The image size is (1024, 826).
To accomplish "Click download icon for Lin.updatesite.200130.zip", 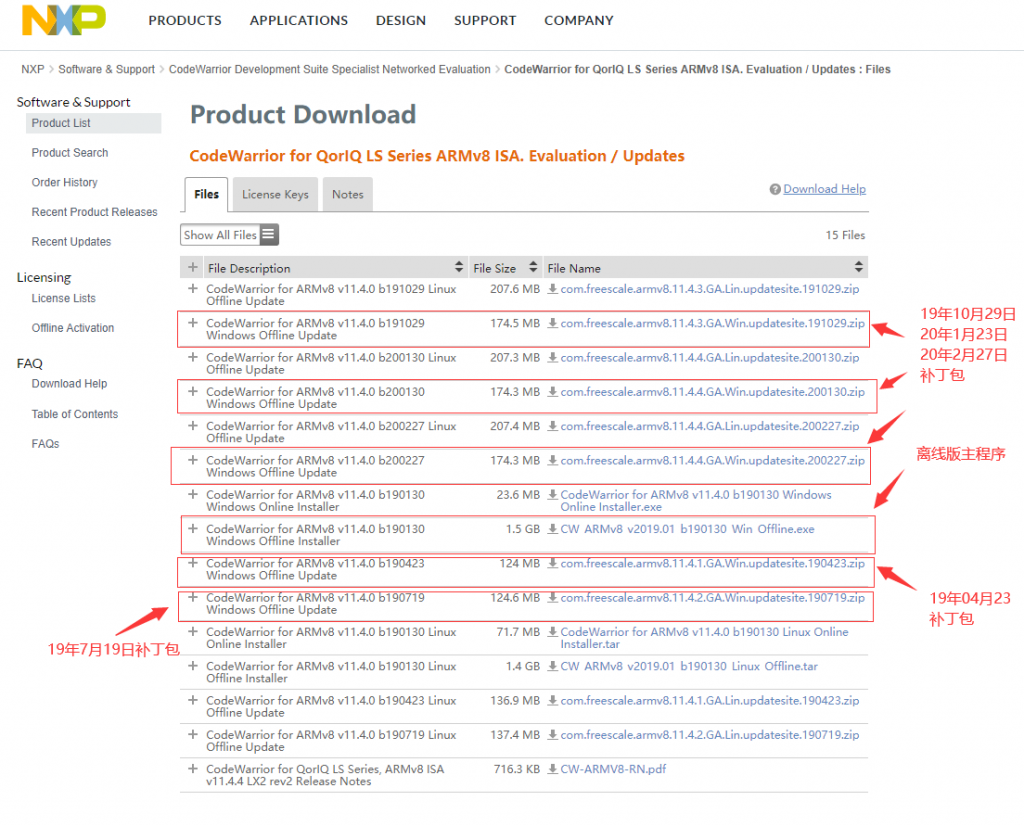I will click(x=552, y=357).
